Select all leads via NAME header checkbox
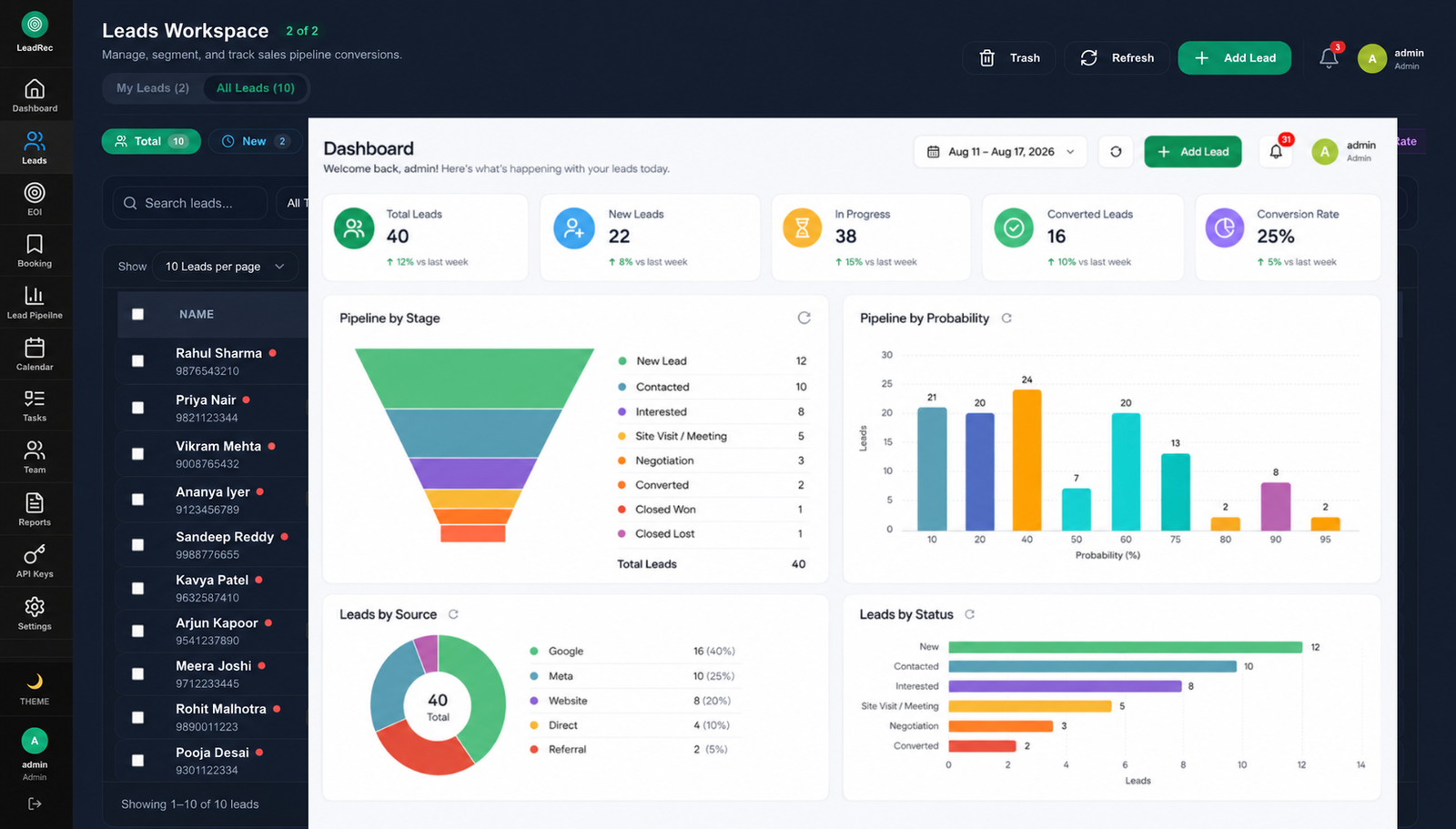This screenshot has width=1456, height=829. [137, 314]
